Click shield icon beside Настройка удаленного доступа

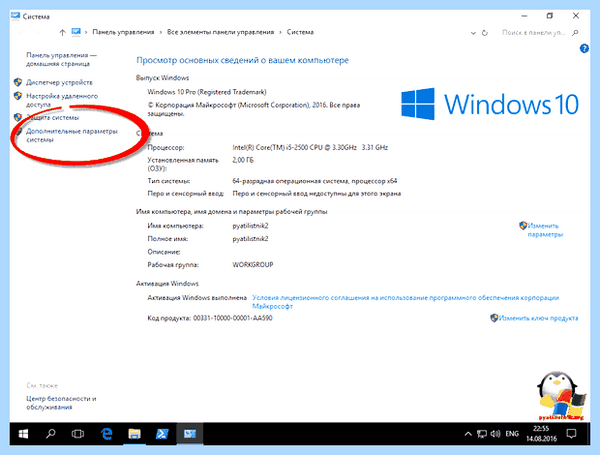(x=18, y=96)
